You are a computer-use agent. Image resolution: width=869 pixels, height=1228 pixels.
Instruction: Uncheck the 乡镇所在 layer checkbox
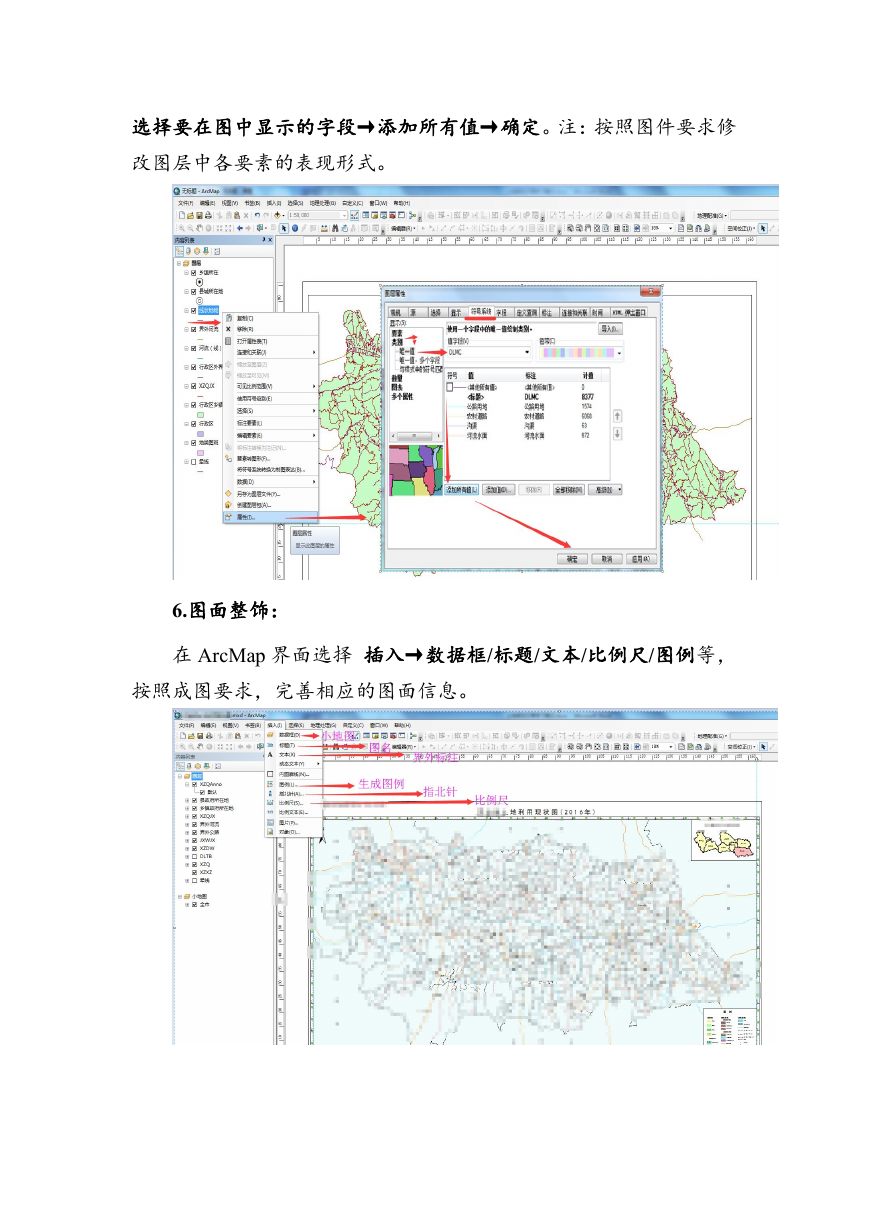pos(194,272)
